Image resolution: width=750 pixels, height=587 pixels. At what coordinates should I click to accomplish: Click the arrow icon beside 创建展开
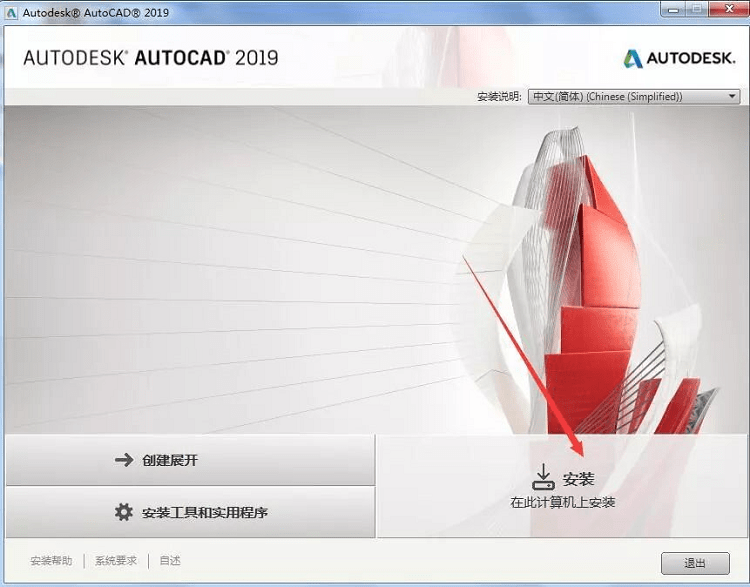point(124,460)
